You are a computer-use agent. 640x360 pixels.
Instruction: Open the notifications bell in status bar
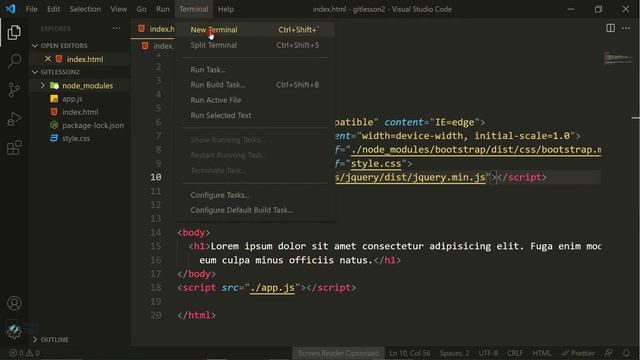(x=626, y=353)
